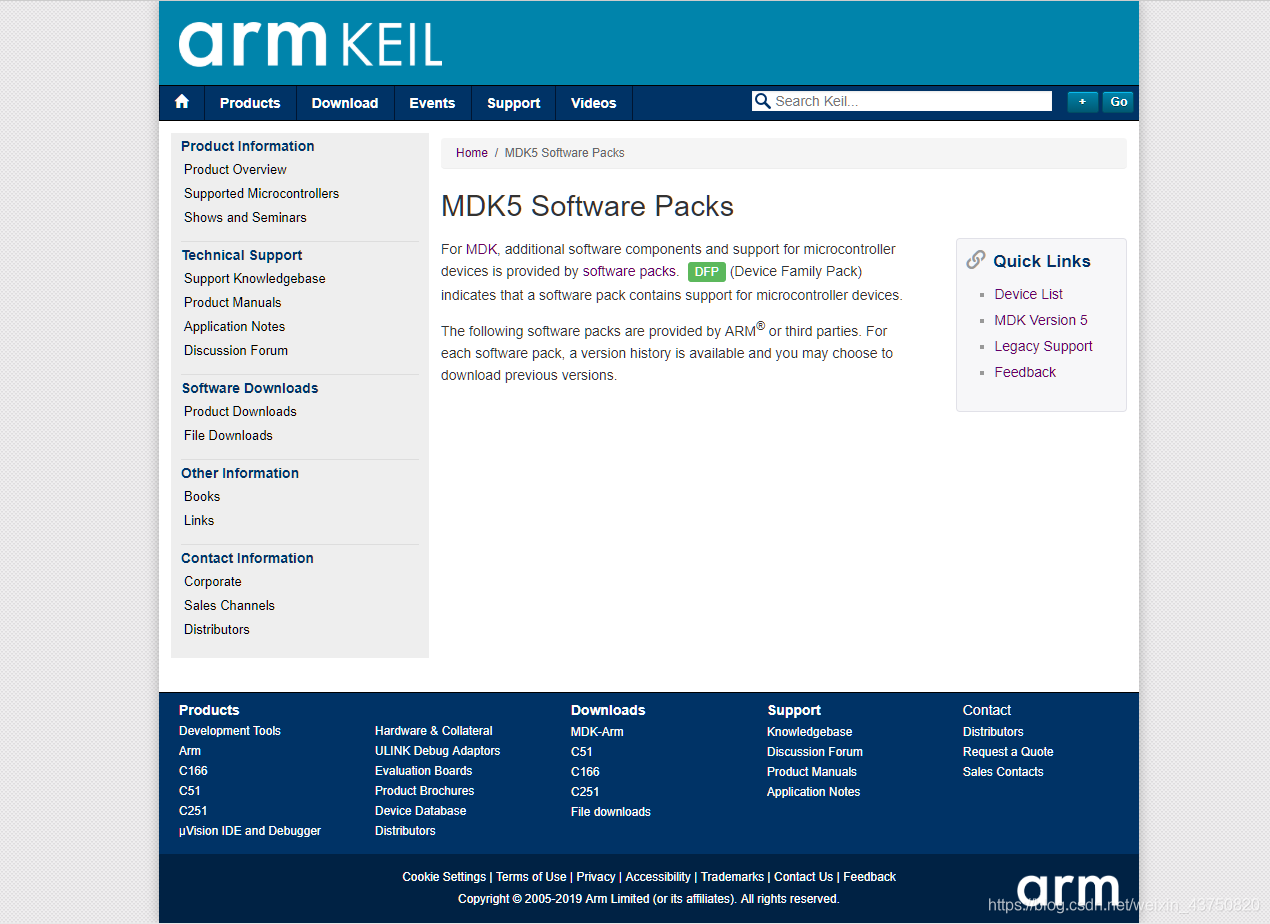The height and width of the screenshot is (924, 1270).
Task: Click the search magnifier icon
Action: click(762, 101)
